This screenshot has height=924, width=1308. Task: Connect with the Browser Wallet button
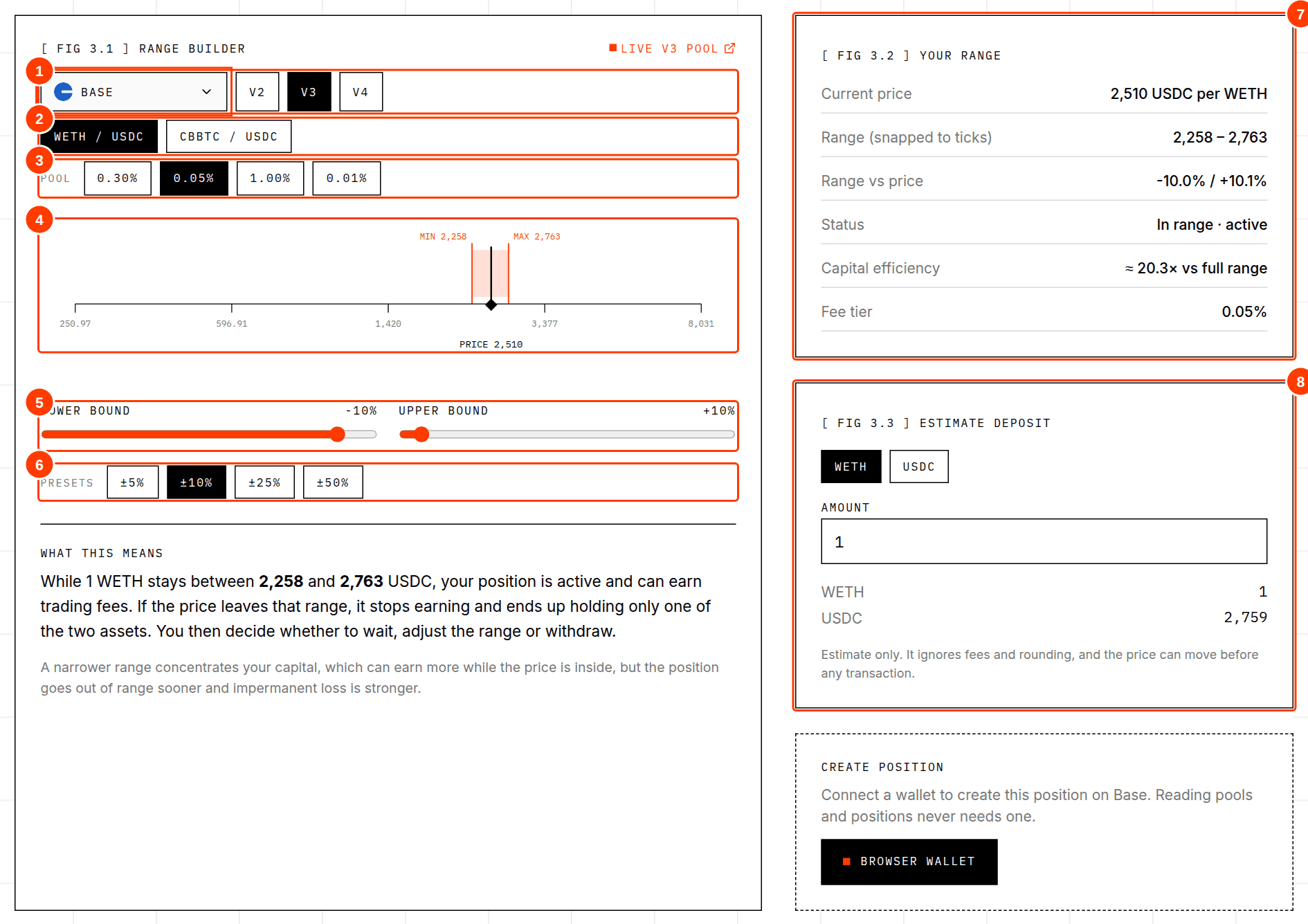[909, 862]
